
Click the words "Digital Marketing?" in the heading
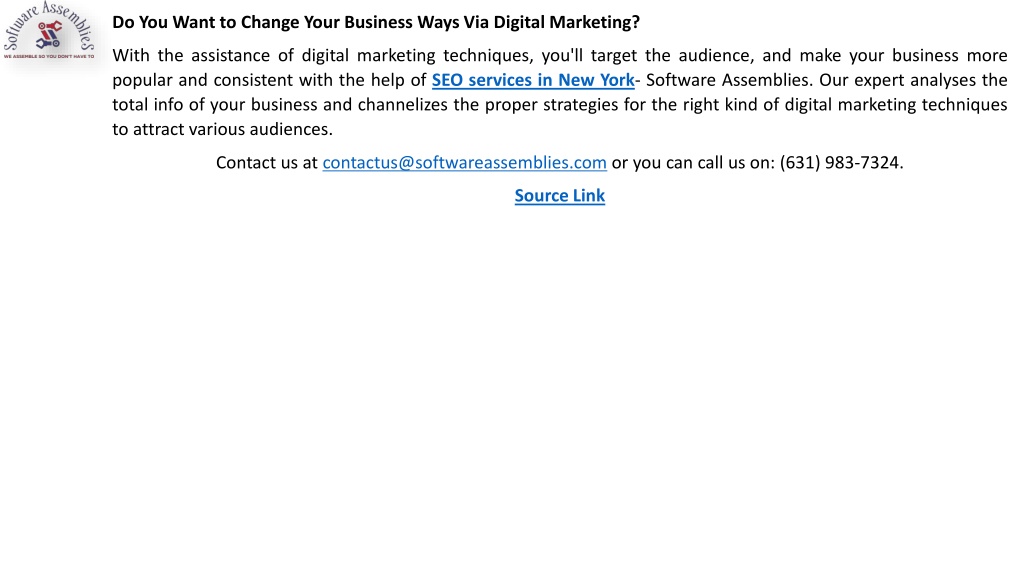pyautogui.click(x=566, y=22)
